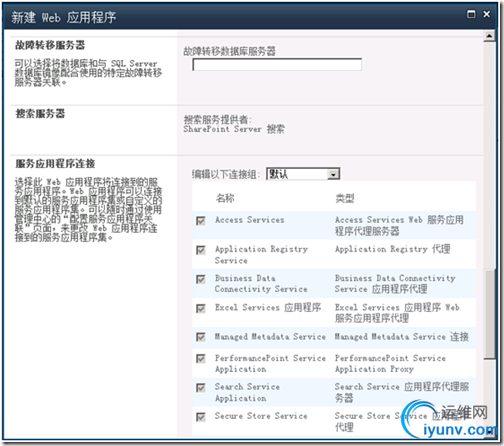Click the 故障转移数据库服务器 input field
Screen dimensions: 504x446
(x=277, y=65)
